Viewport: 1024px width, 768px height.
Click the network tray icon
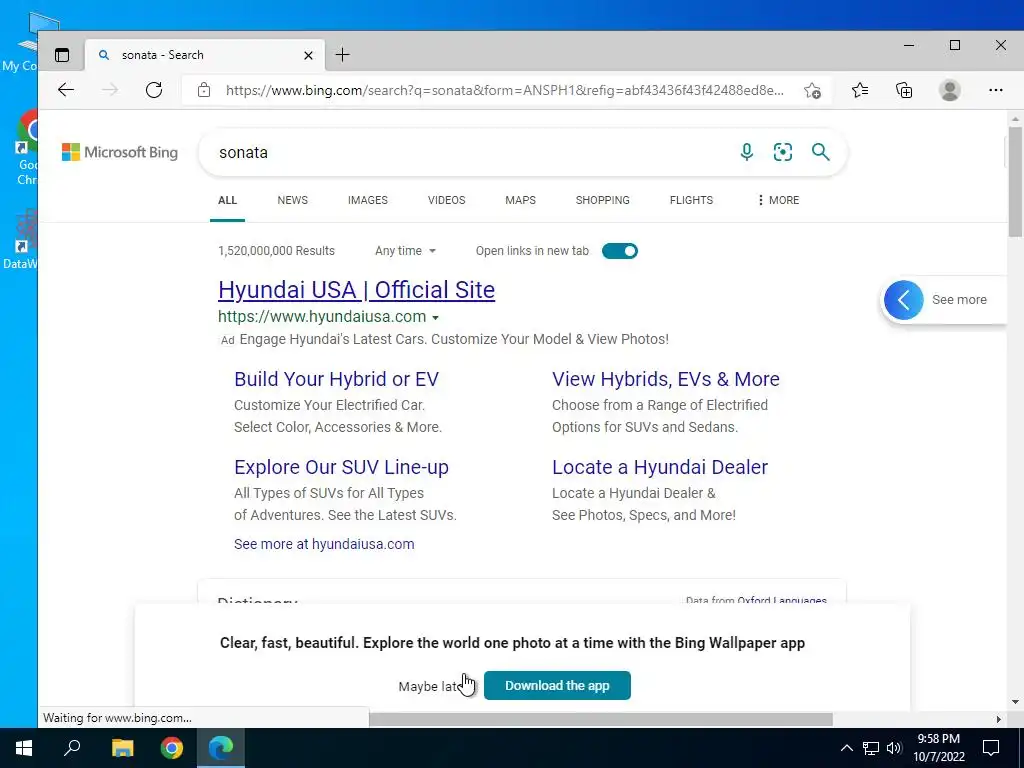[871, 748]
